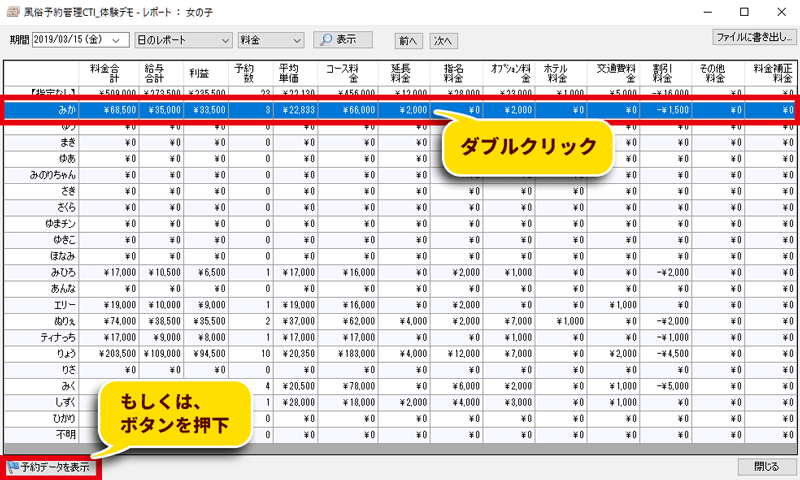Go to previous period with 前へ
Viewport: 800px width, 480px height.
(407, 41)
